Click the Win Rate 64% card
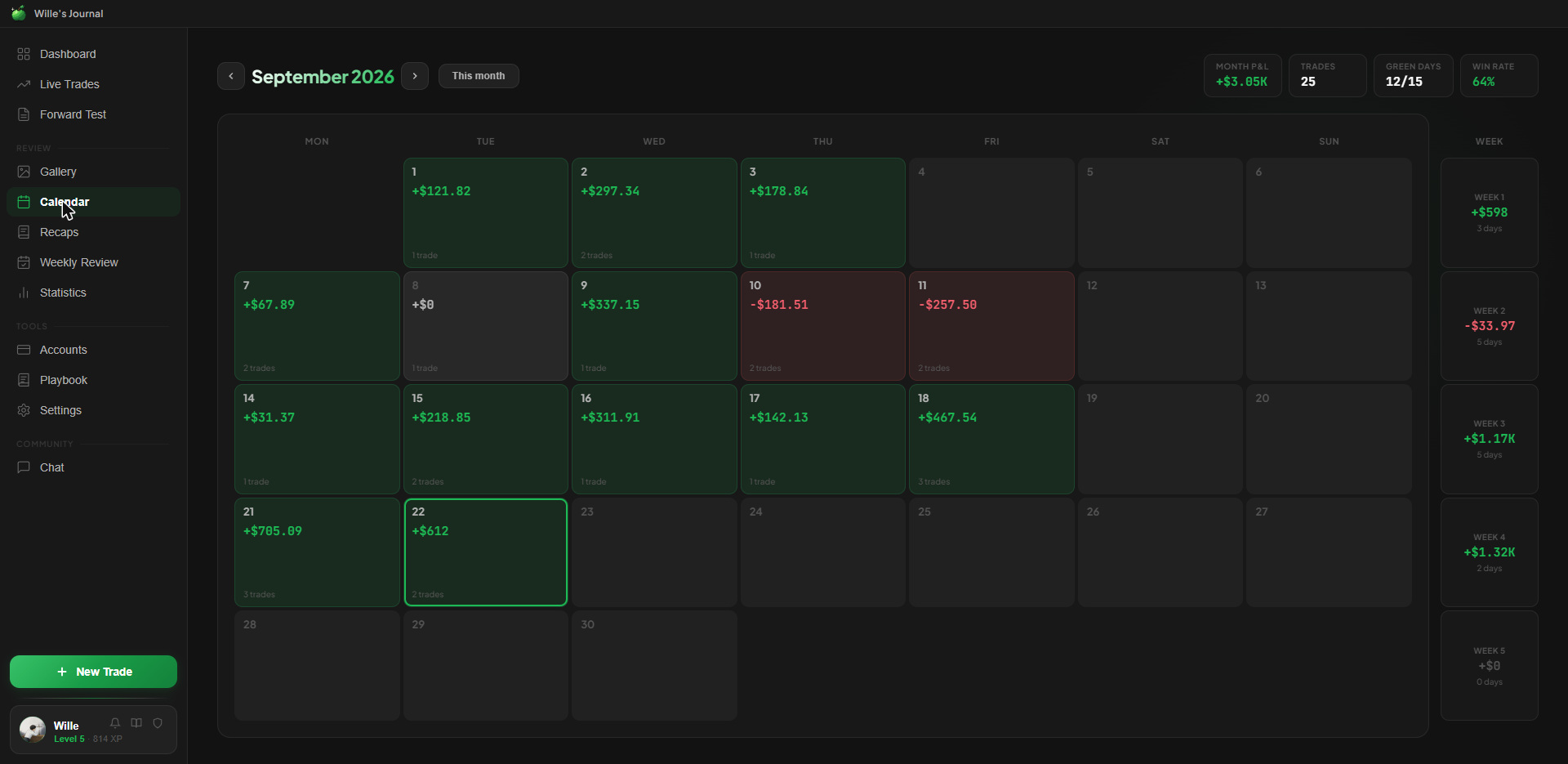The height and width of the screenshot is (764, 1568). coord(1499,75)
